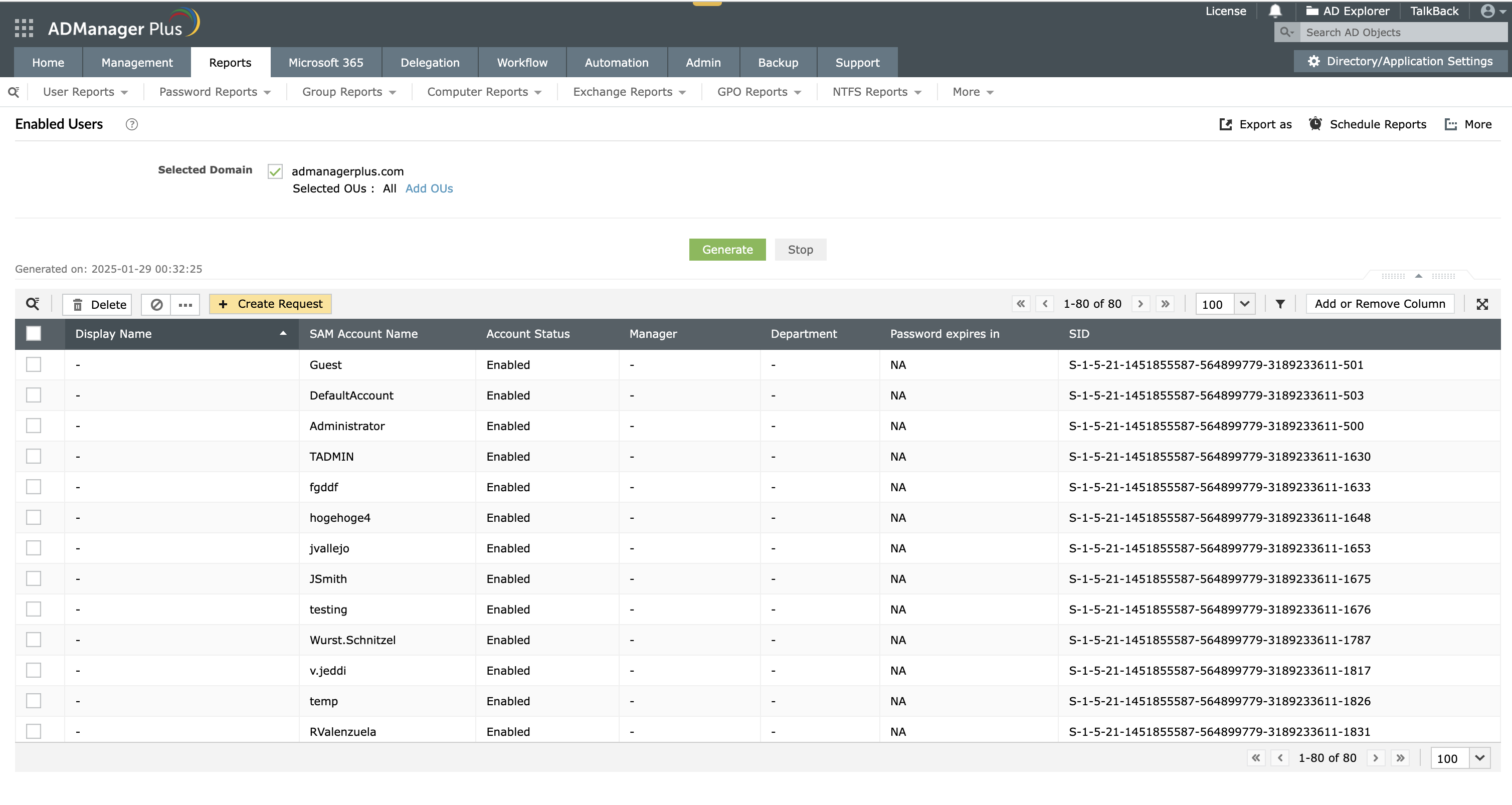1512x805 pixels.
Task: Click the Add OUs link
Action: point(429,189)
